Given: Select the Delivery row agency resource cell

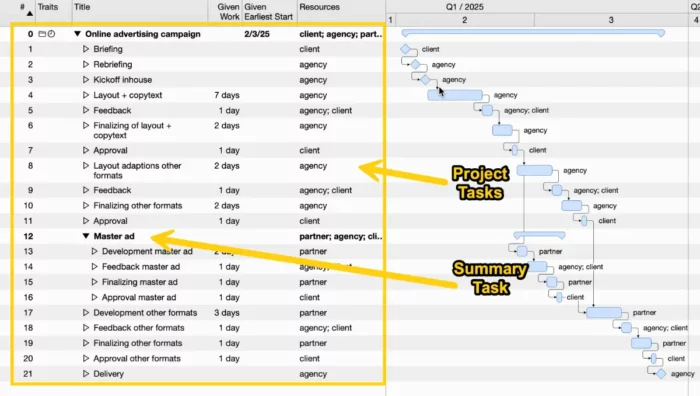Looking at the screenshot, I should pyautogui.click(x=313, y=374).
